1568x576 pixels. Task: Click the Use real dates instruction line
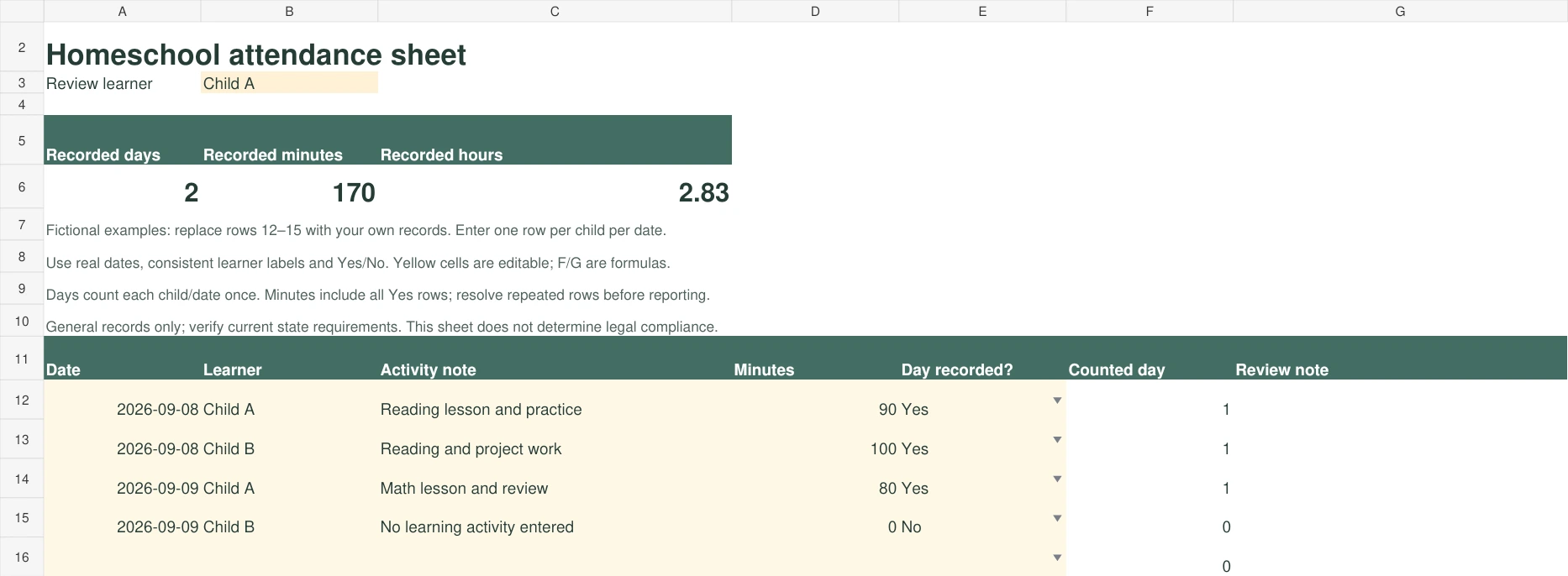[358, 263]
